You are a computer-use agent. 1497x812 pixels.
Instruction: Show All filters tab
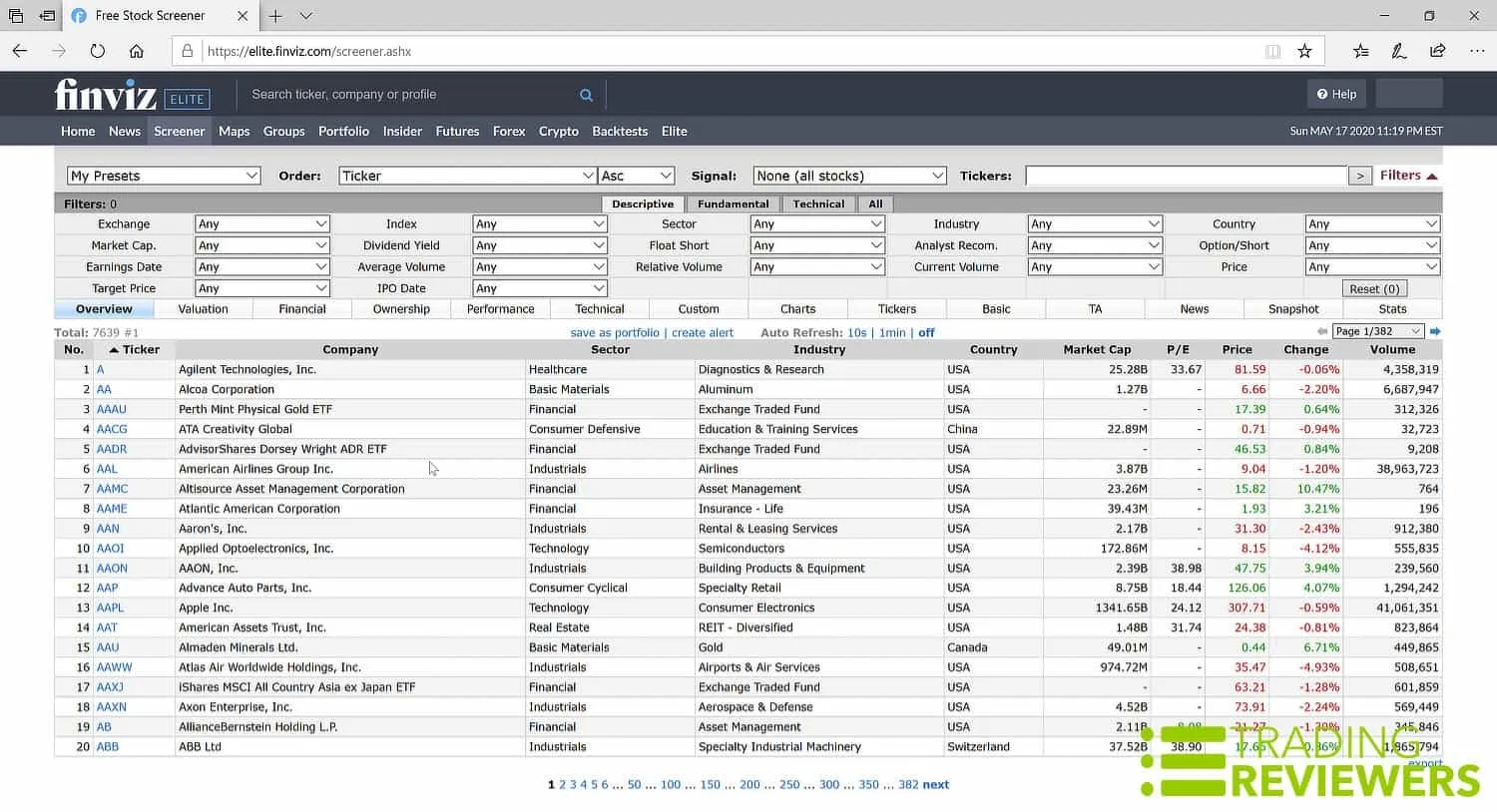coord(875,203)
